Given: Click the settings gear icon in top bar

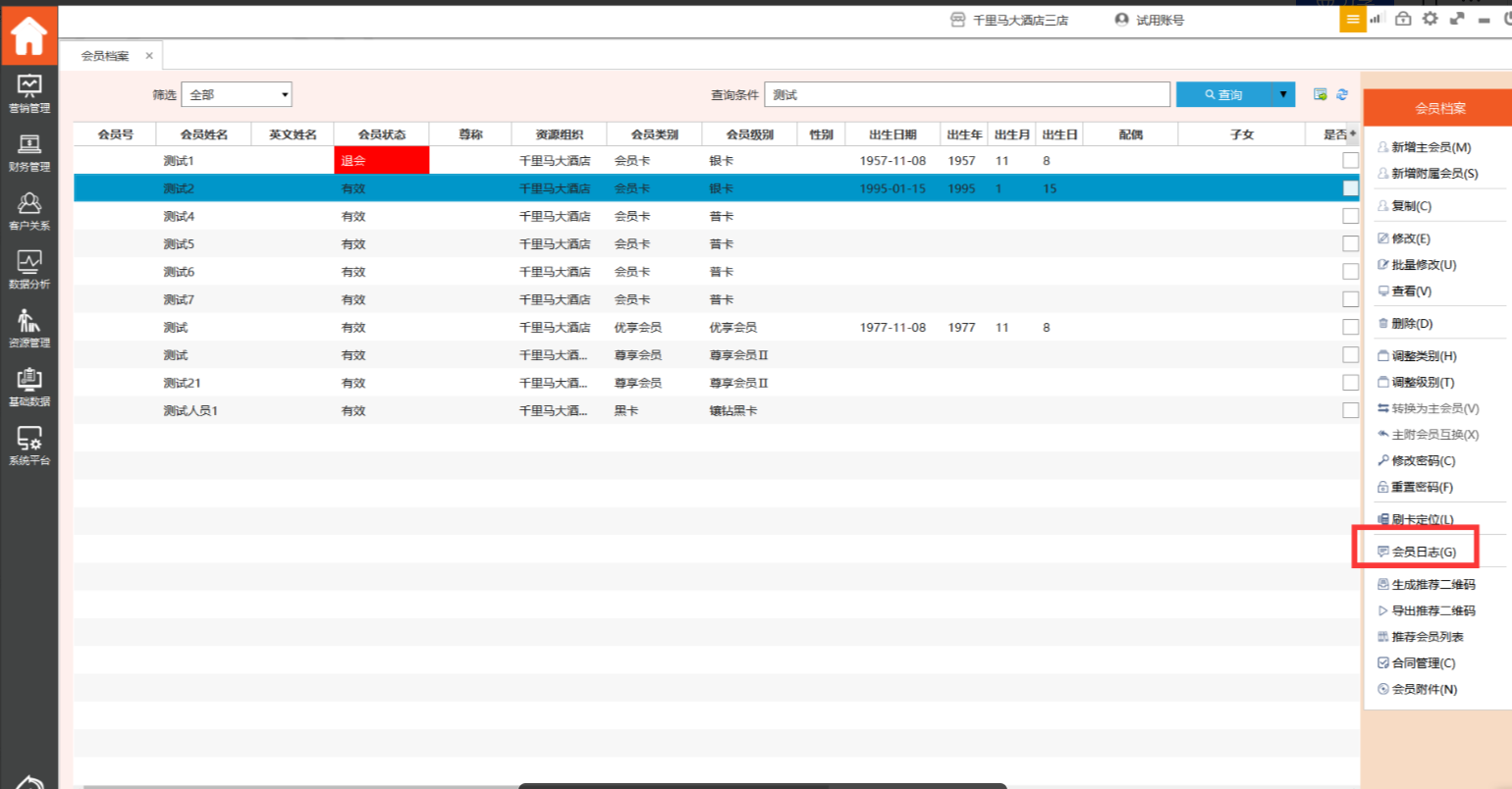Looking at the screenshot, I should pos(1431,19).
